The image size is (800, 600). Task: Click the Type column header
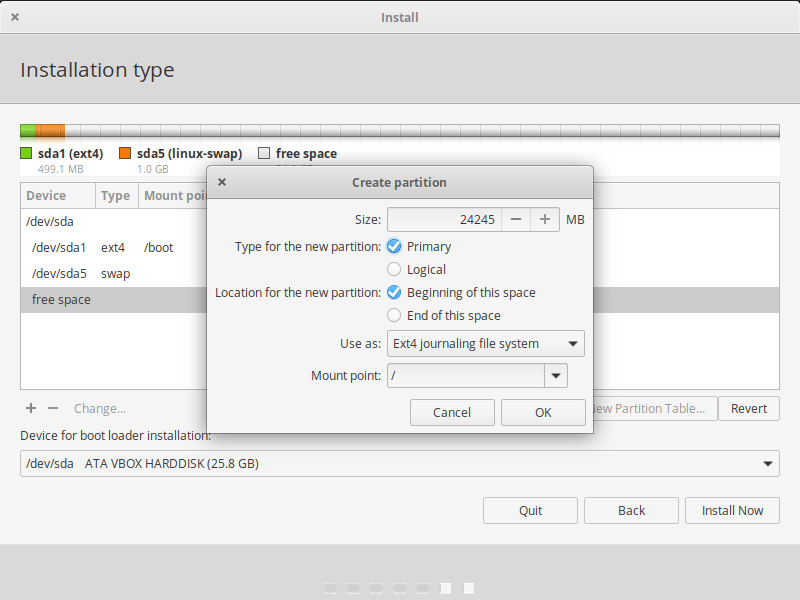tap(116, 196)
